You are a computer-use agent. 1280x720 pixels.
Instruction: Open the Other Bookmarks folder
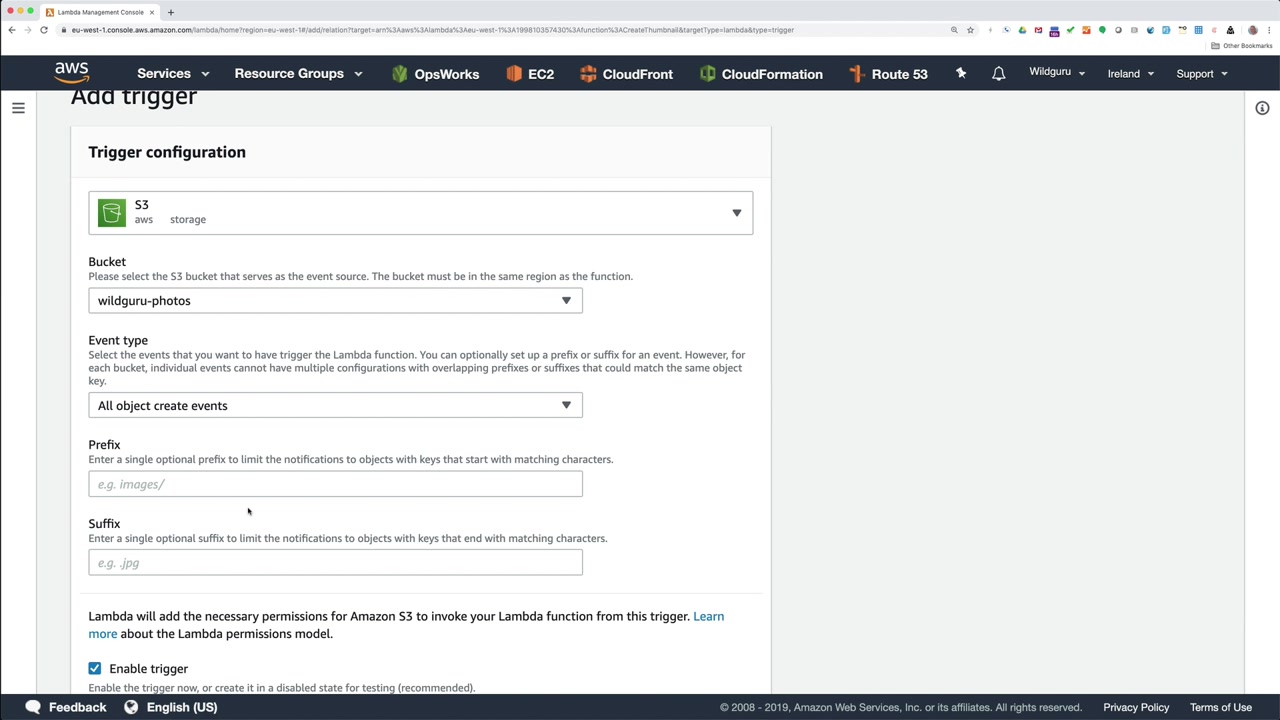(1241, 46)
